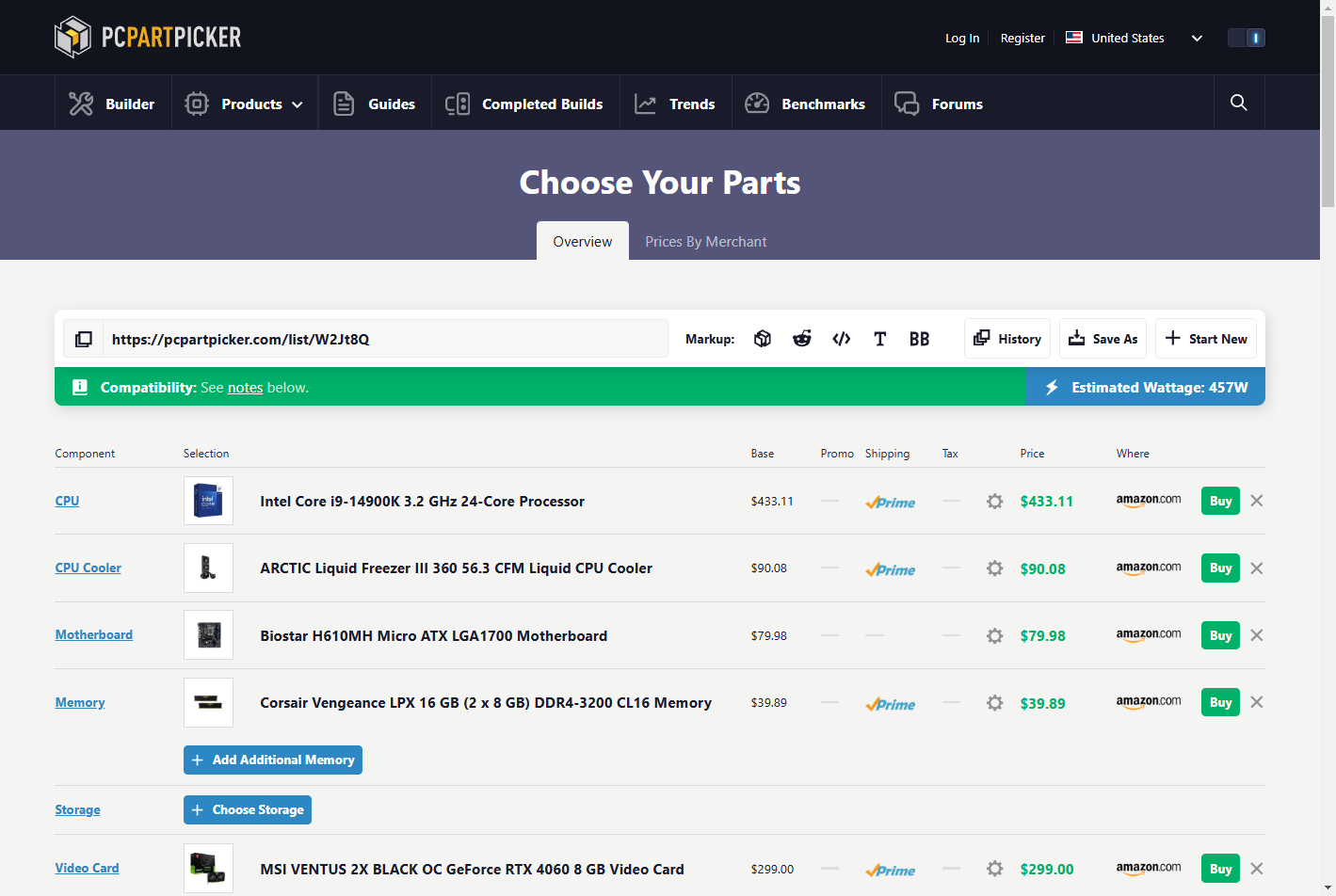Open the Intel Core i9-14900K product name

pyautogui.click(x=422, y=502)
